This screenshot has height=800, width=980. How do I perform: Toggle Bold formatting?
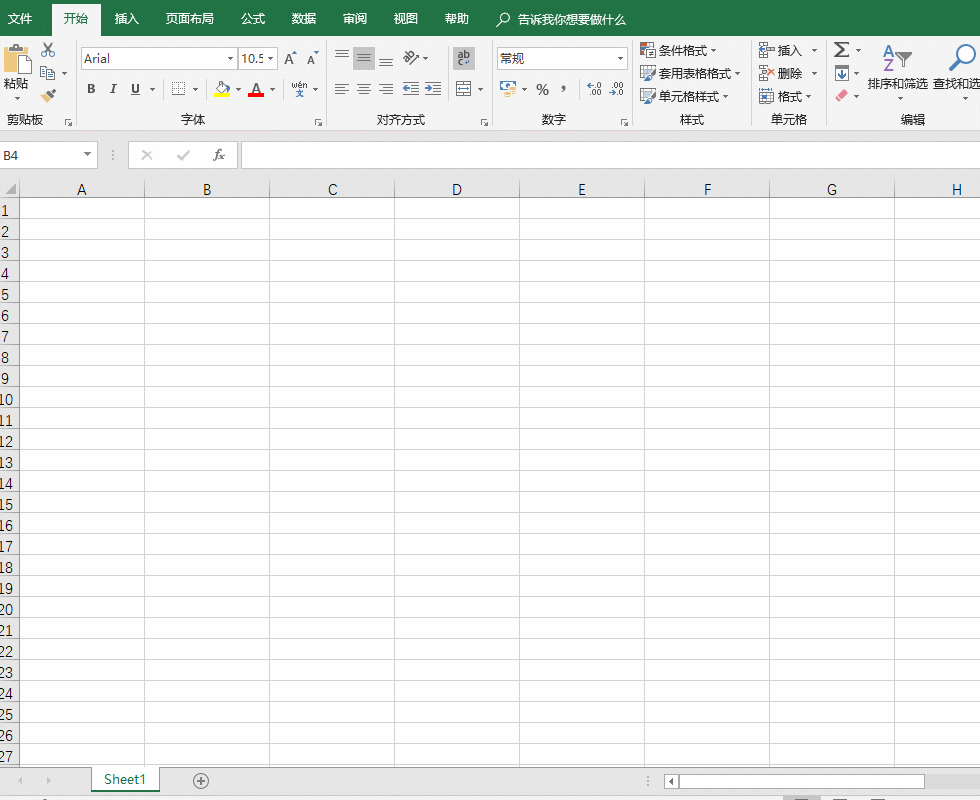(x=91, y=89)
